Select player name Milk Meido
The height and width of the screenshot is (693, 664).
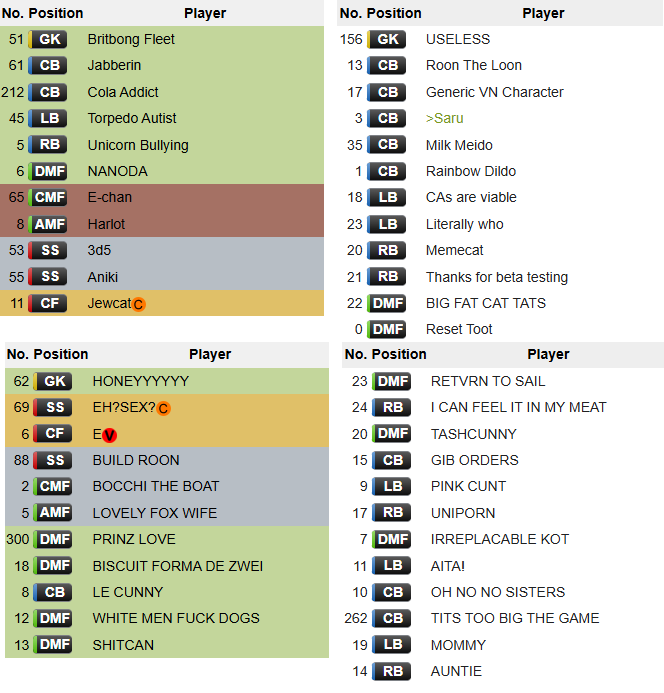coord(459,145)
